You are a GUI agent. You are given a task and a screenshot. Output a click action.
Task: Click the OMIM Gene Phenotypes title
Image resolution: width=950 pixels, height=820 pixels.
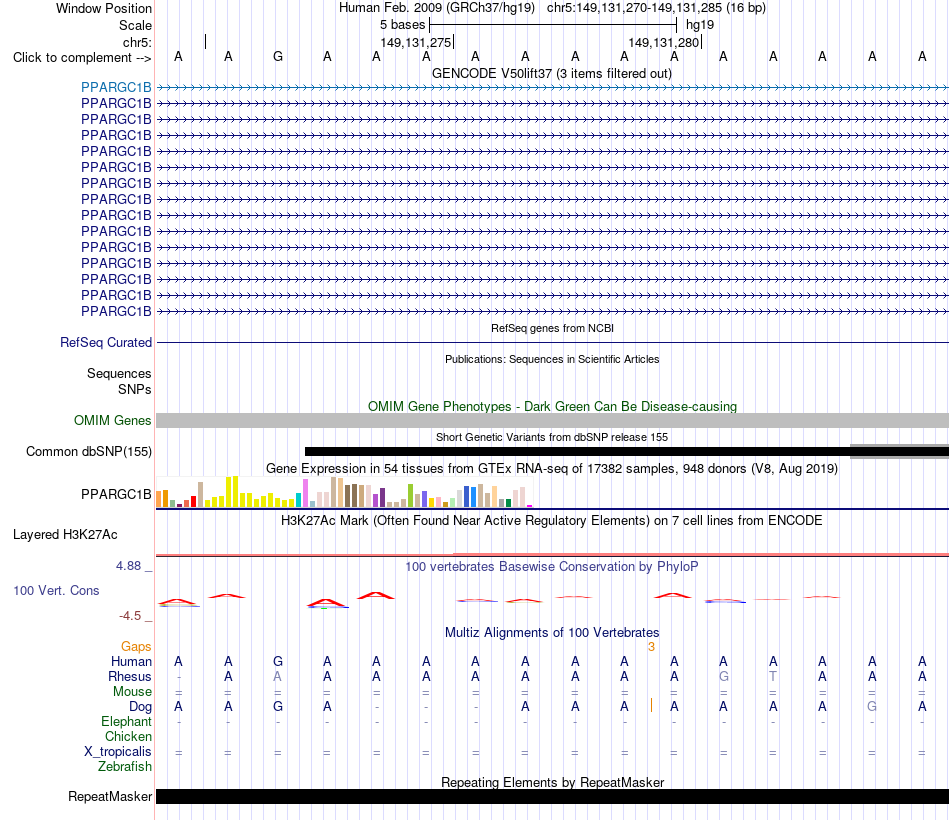[x=552, y=406]
